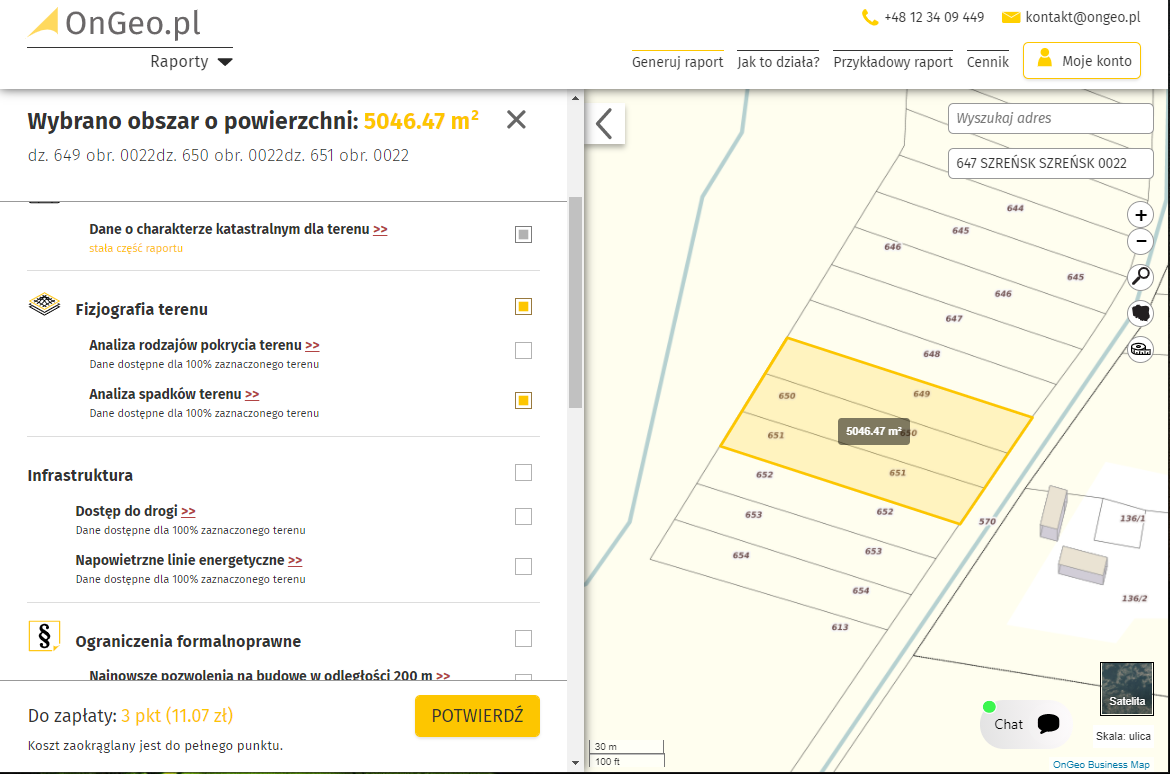Activate the measuring tape tool
Viewport: 1170px width, 774px height.
[x=1140, y=349]
